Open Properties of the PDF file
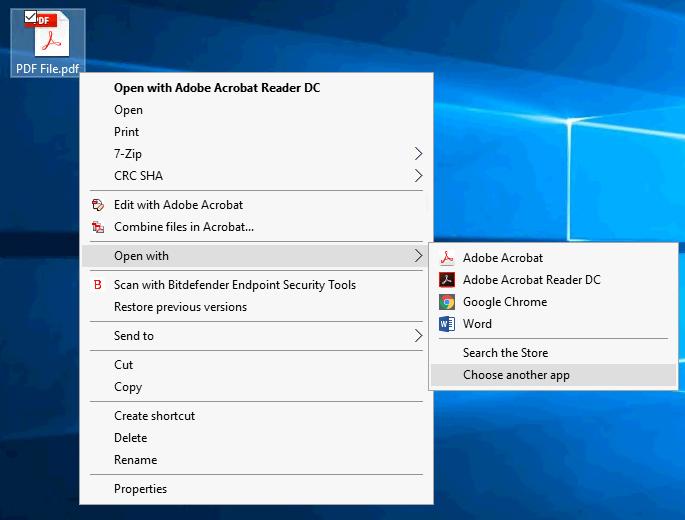This screenshot has width=685, height=520. (x=256, y=489)
